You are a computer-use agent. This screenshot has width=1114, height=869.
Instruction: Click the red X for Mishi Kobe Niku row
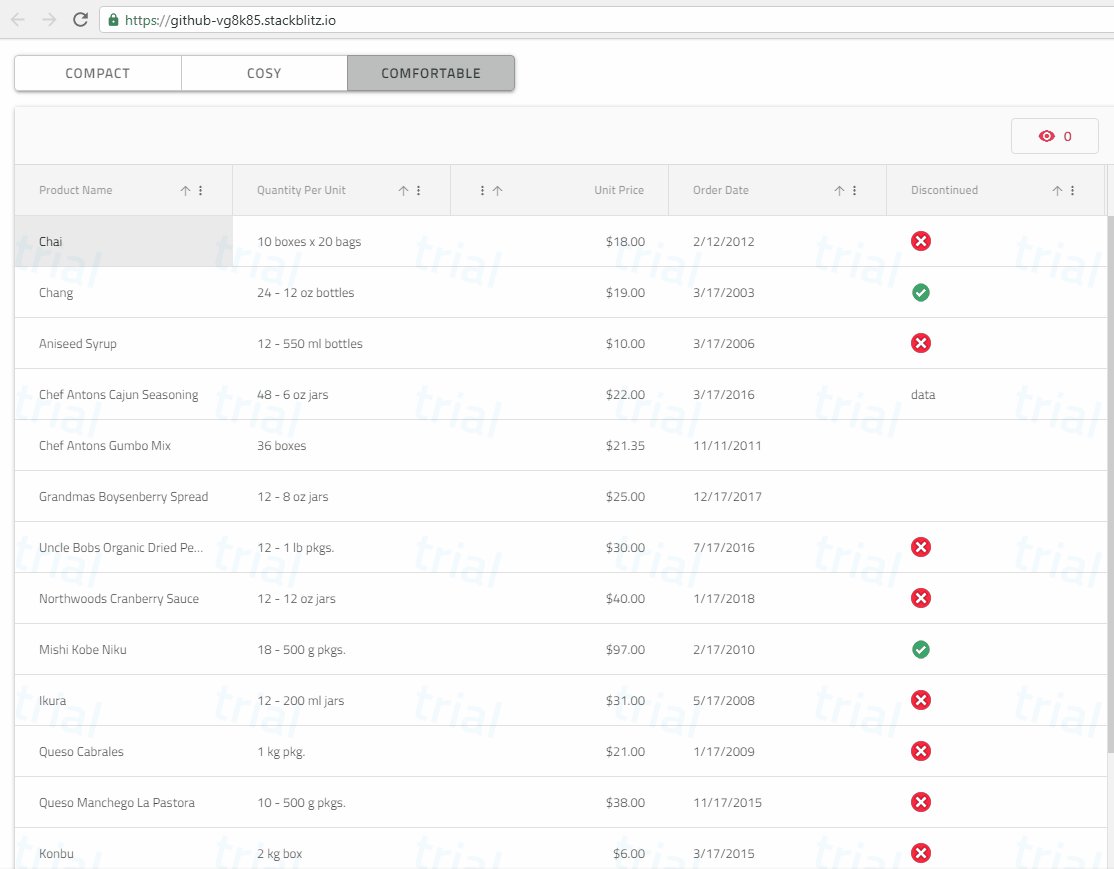[920, 649]
